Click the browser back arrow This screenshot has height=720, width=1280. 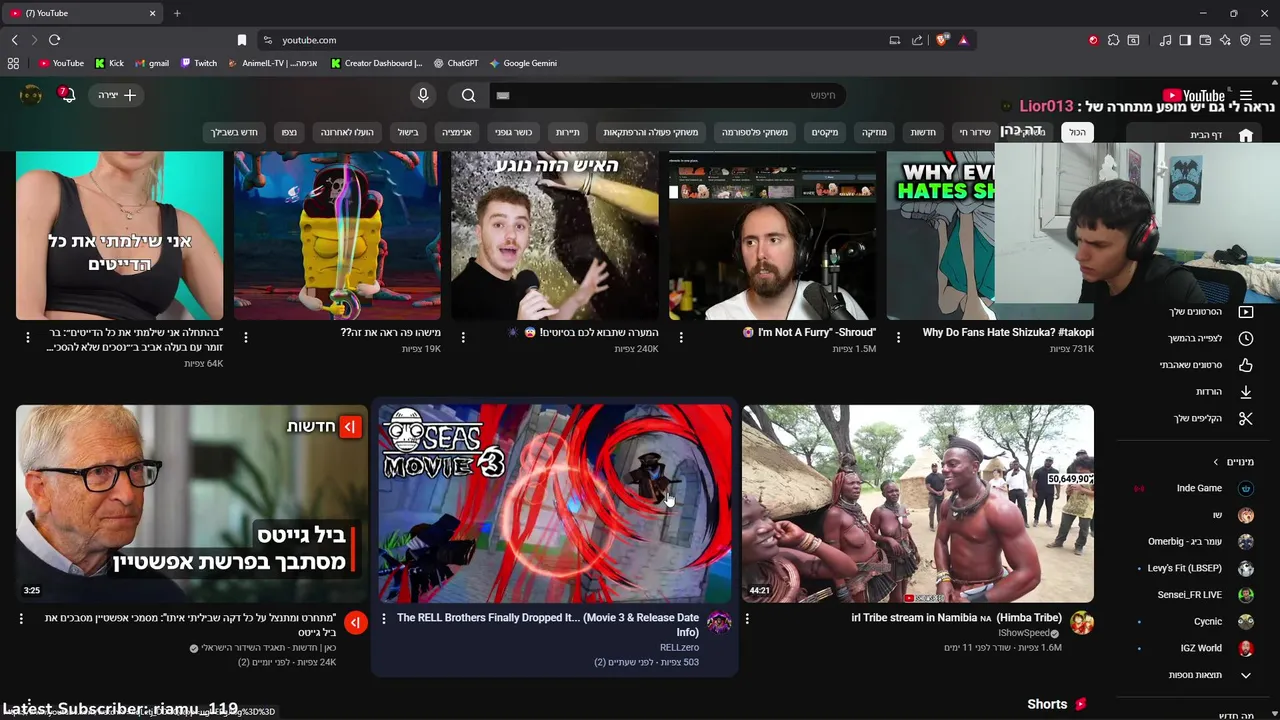coord(14,40)
